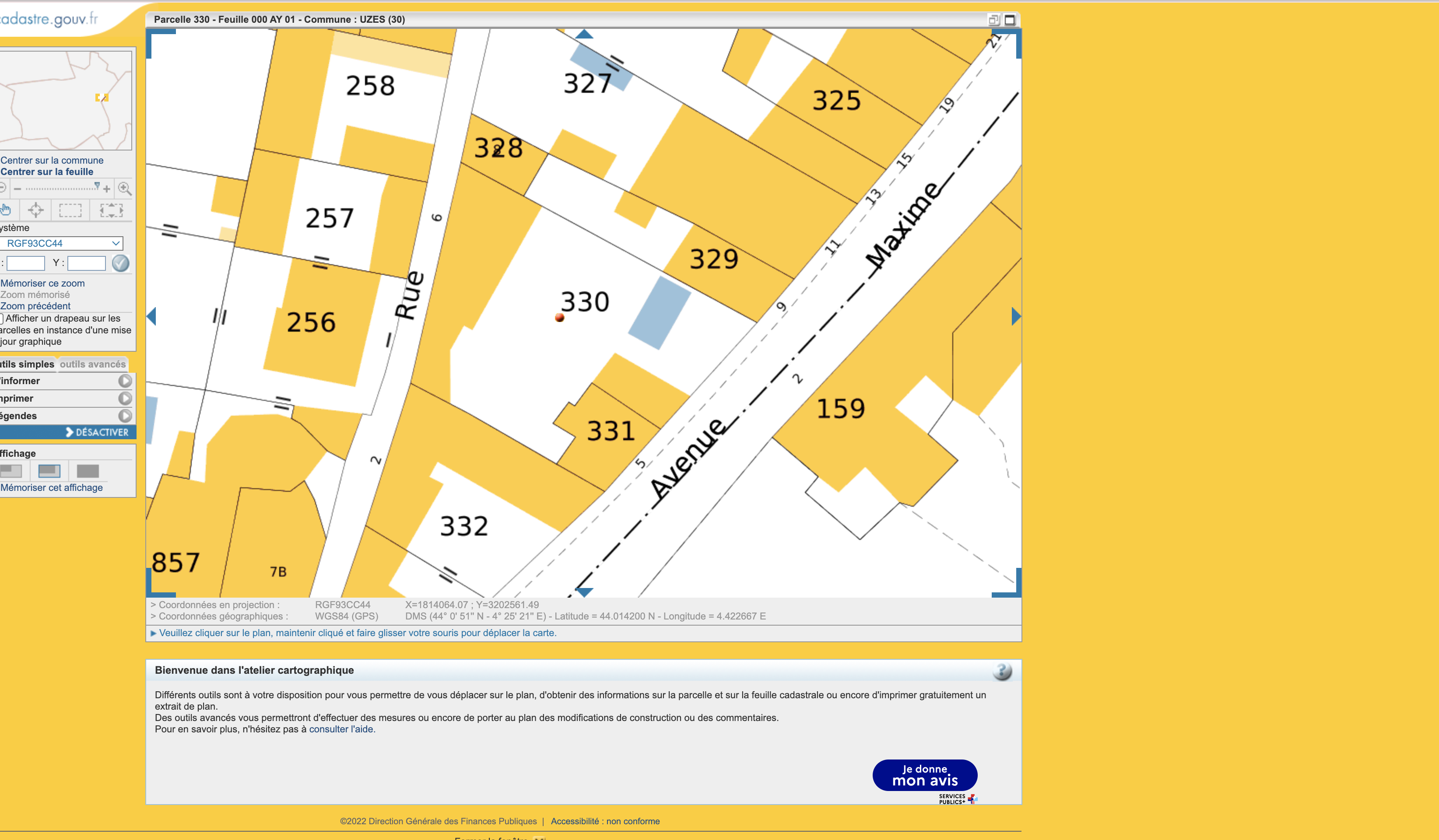Switch to outils avancés tab
Screen dimensions: 1439x840
[x=92, y=364]
